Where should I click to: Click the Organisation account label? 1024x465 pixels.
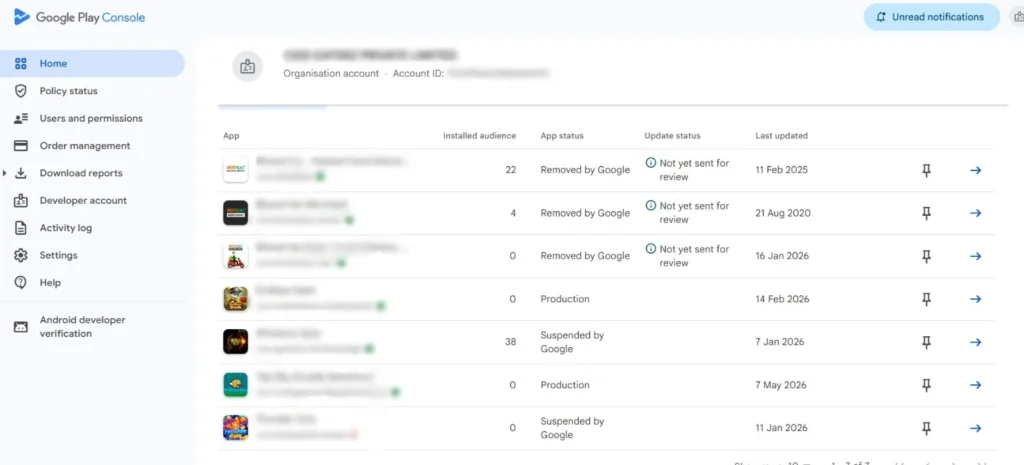click(331, 74)
